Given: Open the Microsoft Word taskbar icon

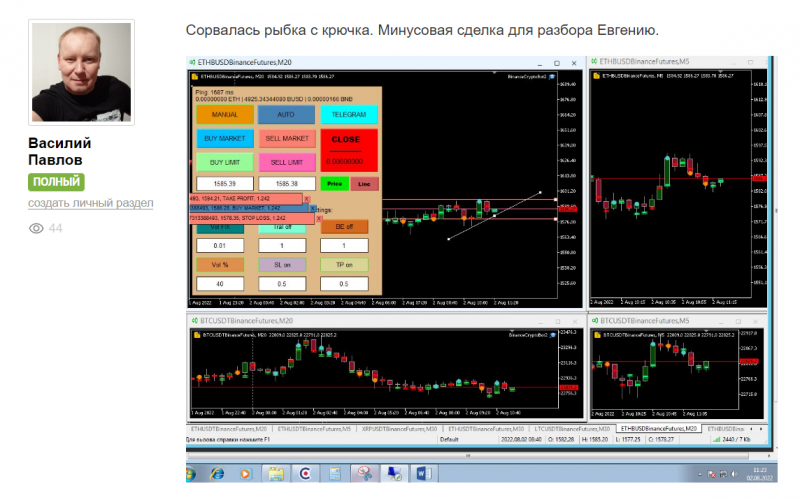Looking at the screenshot, I should point(423,474).
